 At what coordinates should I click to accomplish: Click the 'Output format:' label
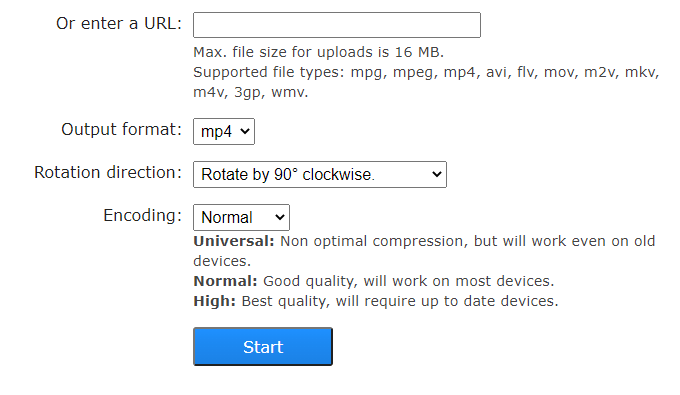[x=121, y=129]
